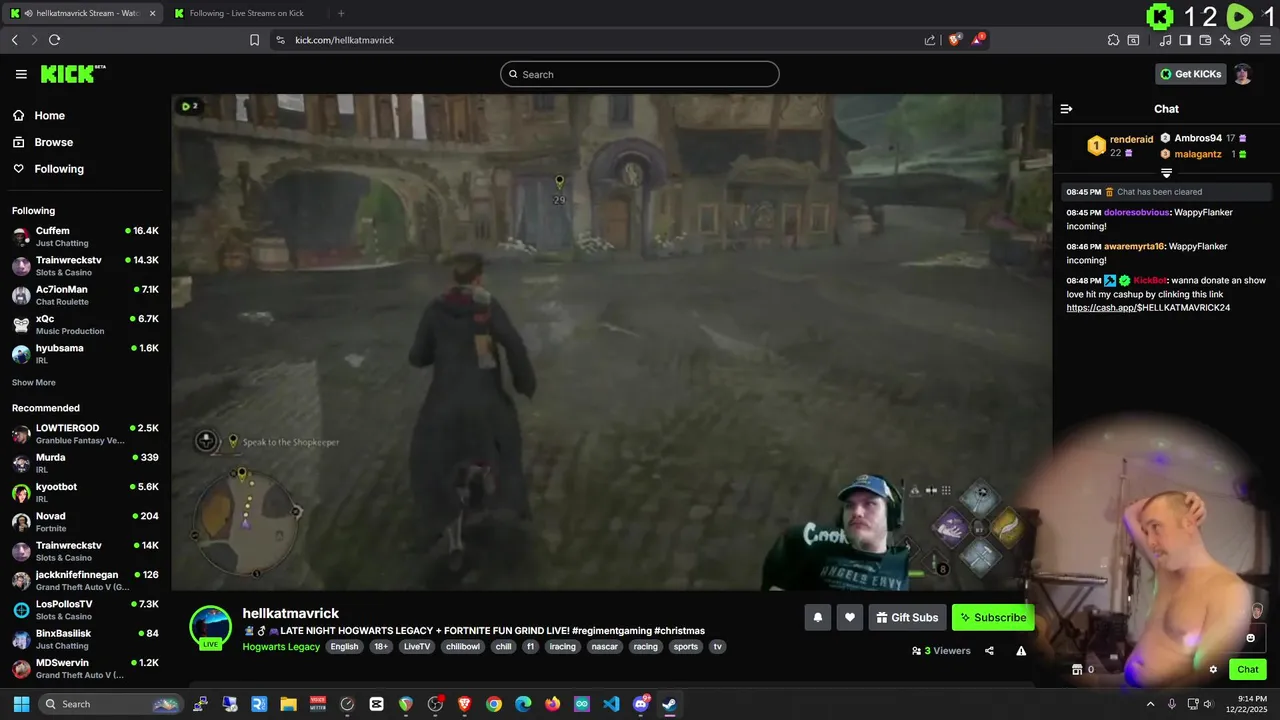Open LOWTIERGOD's recommended channel
This screenshot has width=1280, height=720.
(x=85, y=434)
